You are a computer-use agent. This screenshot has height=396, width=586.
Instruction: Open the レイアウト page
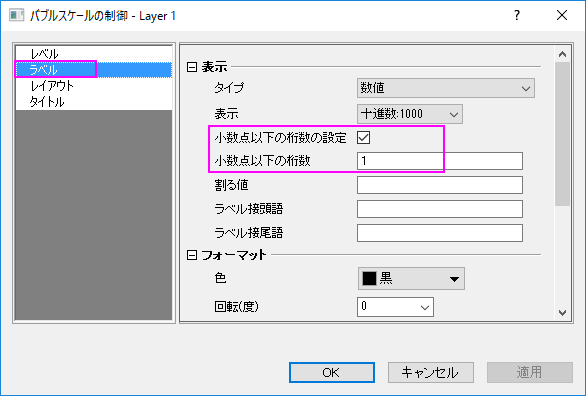93,86
